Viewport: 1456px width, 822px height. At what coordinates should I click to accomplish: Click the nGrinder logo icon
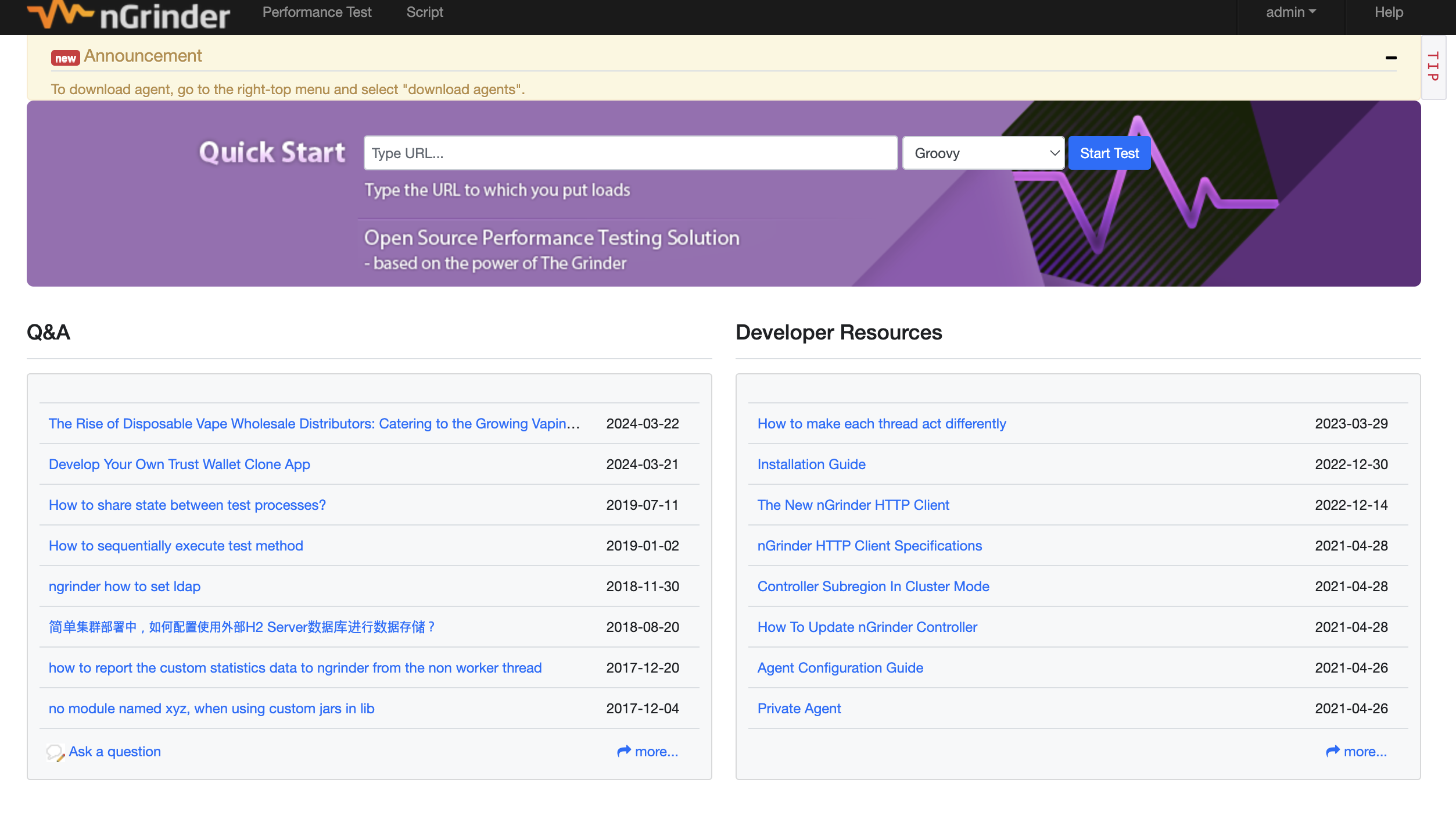(x=60, y=13)
